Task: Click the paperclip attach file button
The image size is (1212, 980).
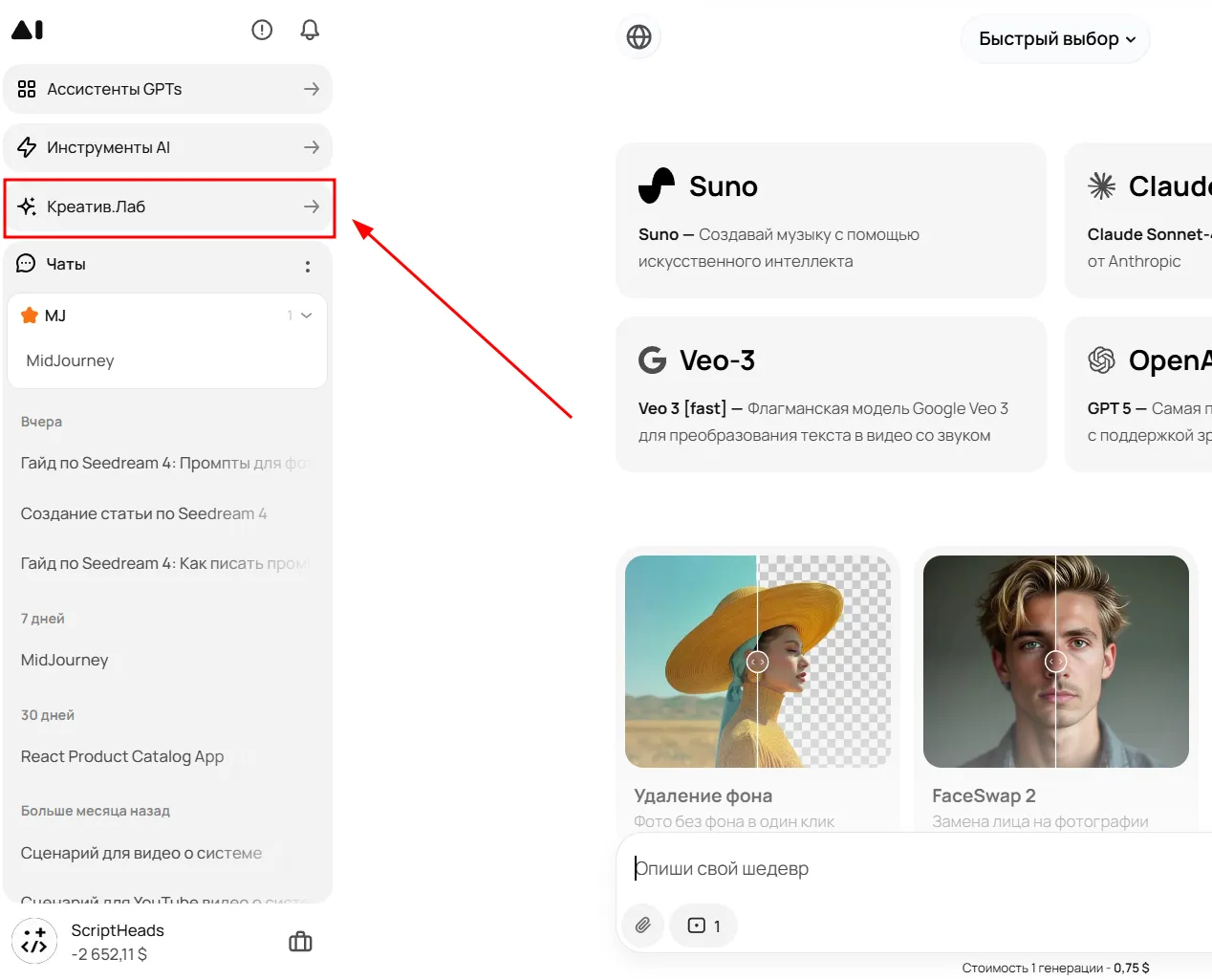Action: [643, 926]
